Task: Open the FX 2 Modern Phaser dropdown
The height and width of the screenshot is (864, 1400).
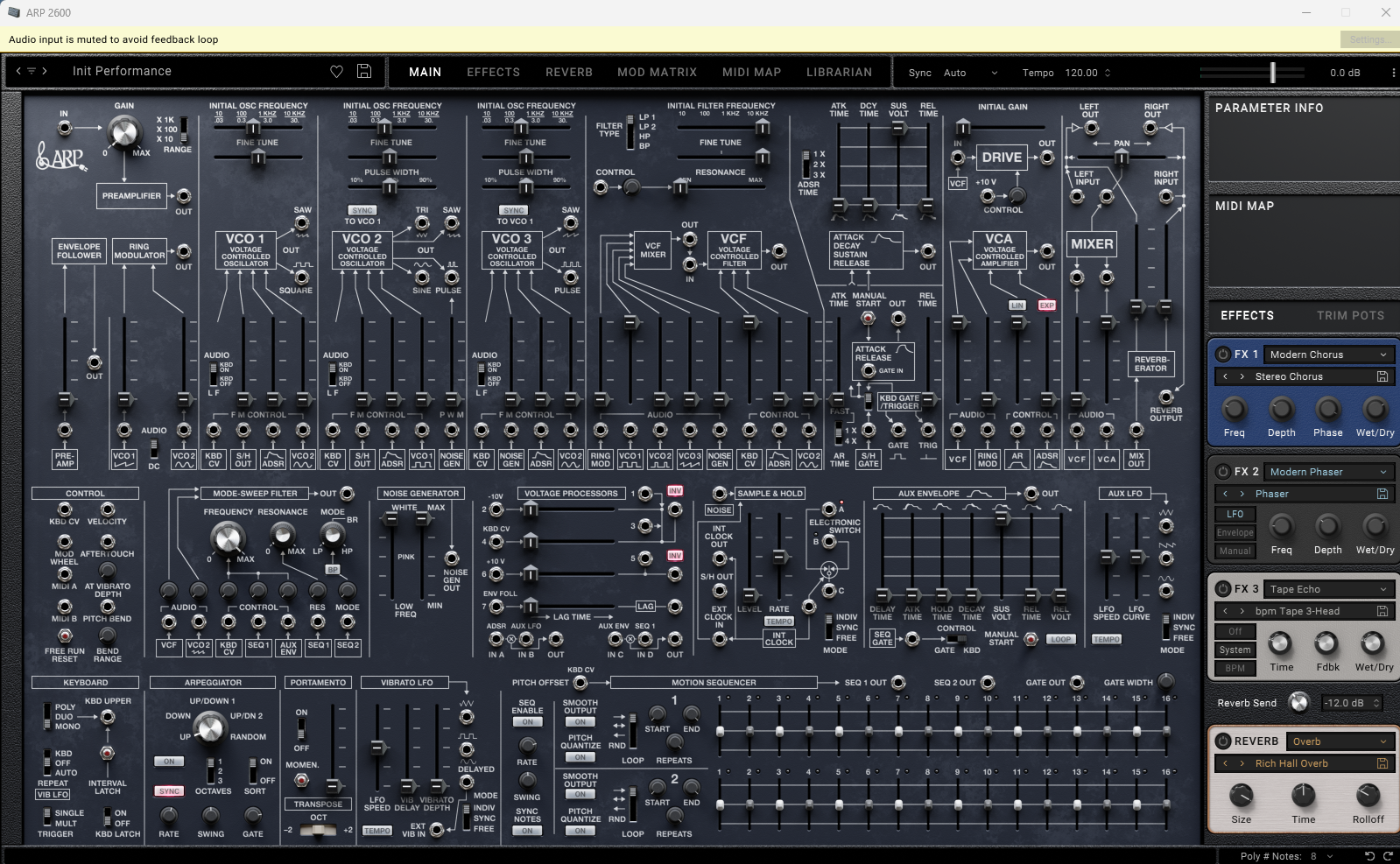Action: point(1328,472)
